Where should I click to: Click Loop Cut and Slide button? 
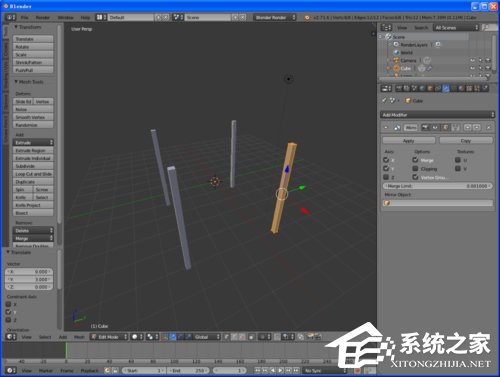(x=33, y=174)
